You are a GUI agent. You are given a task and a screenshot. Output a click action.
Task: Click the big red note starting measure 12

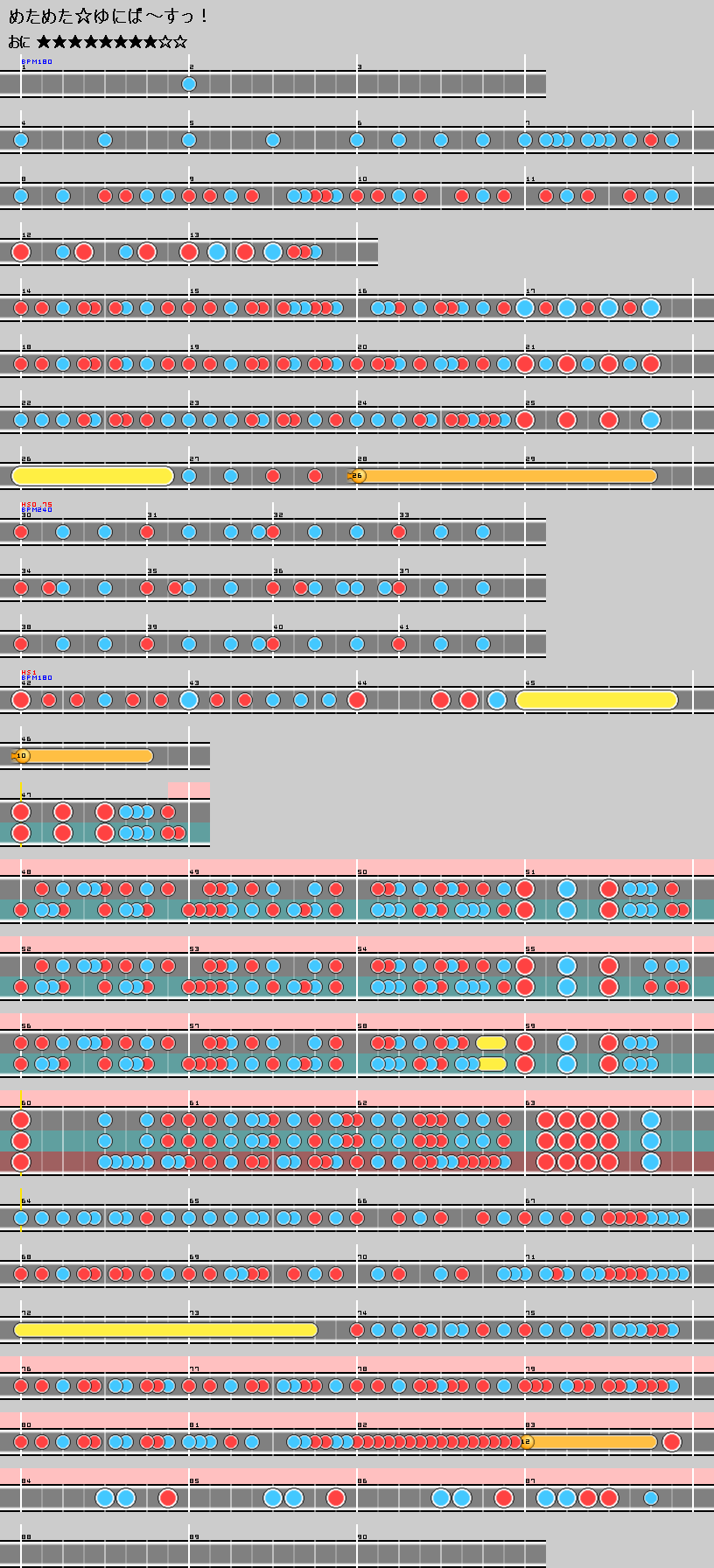click(x=21, y=252)
